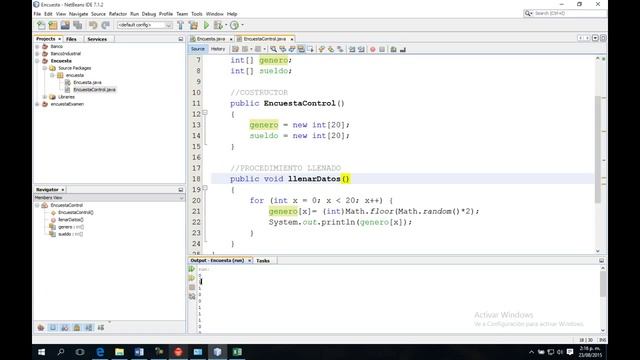Toggle Show Static Members filter in Navigator
This screenshot has height=360, width=640.
click(65, 328)
